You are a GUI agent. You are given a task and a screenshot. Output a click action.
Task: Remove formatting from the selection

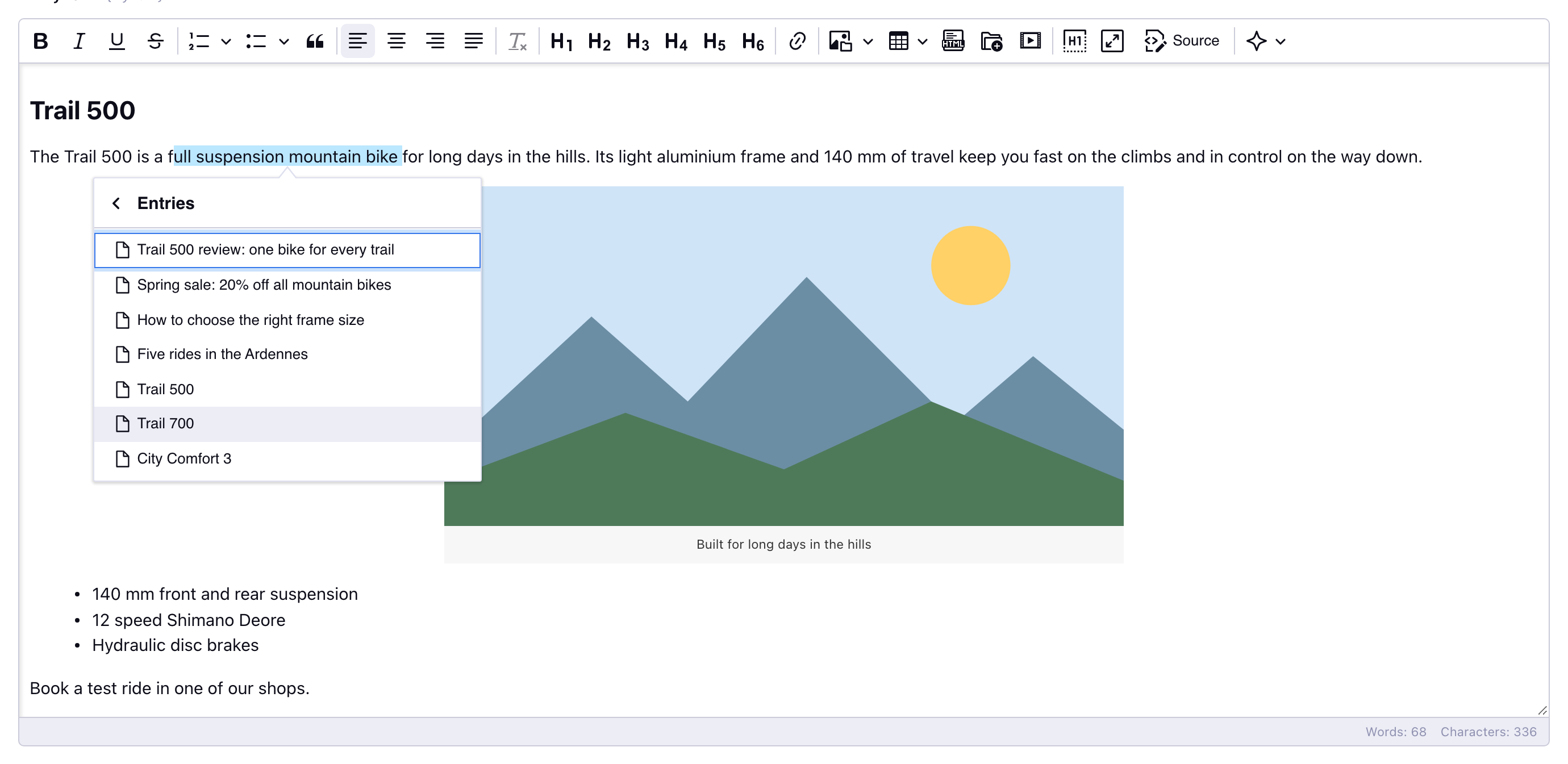point(518,41)
